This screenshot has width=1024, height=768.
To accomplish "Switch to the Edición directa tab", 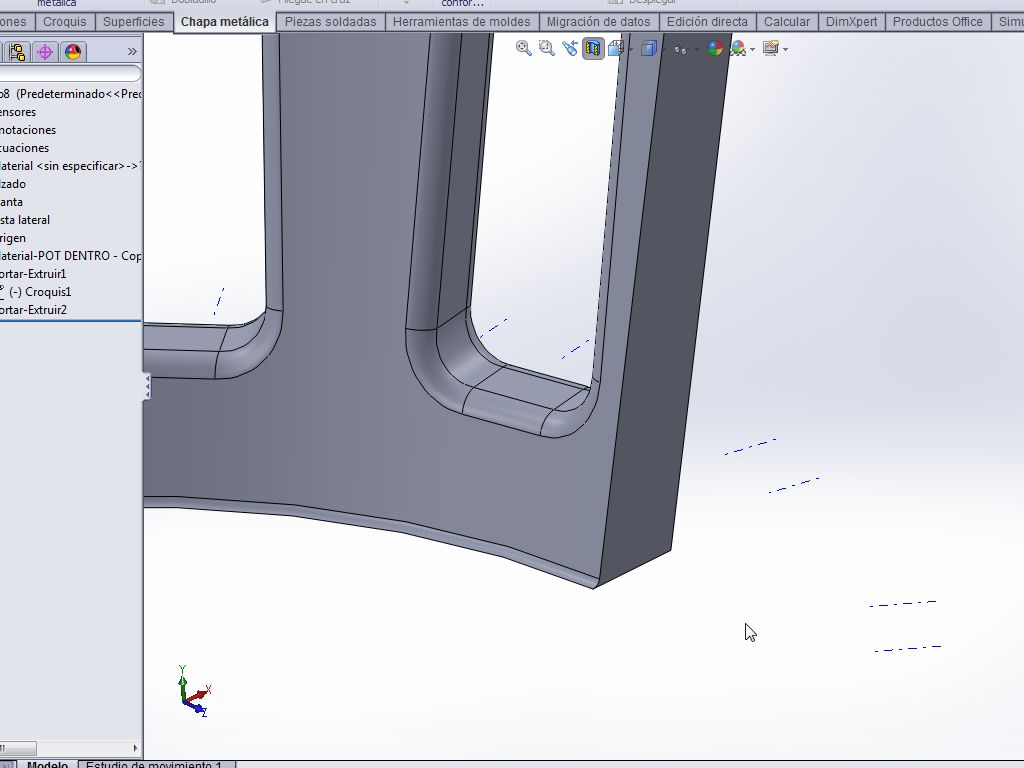I will (x=707, y=22).
